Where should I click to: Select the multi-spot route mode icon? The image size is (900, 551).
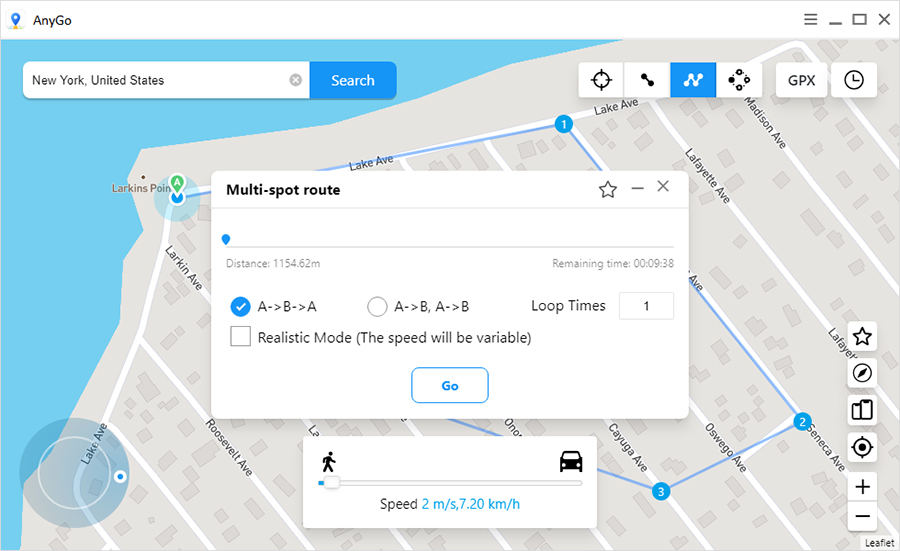[693, 80]
